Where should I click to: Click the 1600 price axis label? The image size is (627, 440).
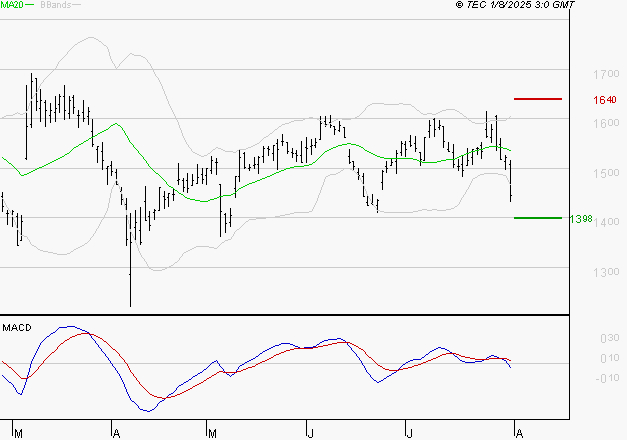pos(606,123)
